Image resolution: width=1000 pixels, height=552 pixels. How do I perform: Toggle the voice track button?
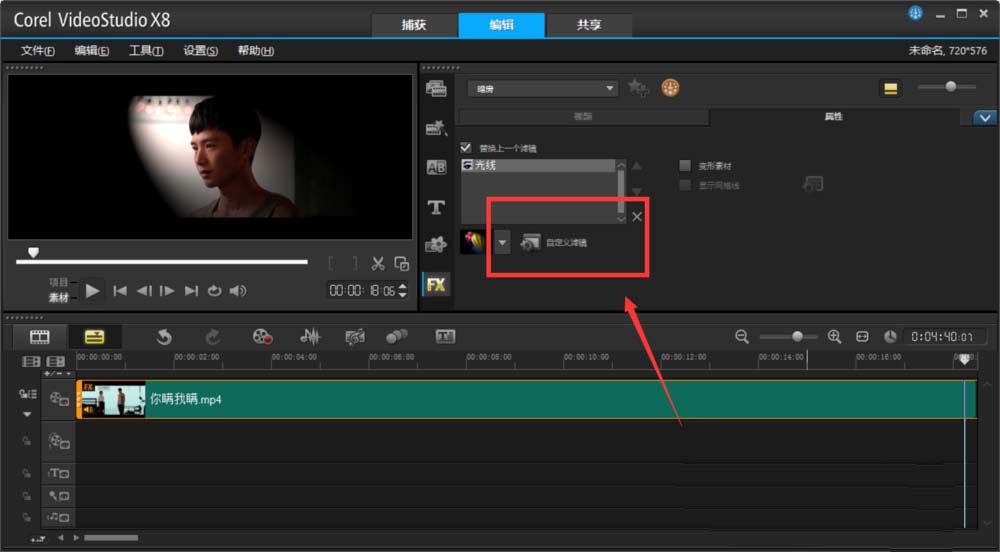(59, 495)
